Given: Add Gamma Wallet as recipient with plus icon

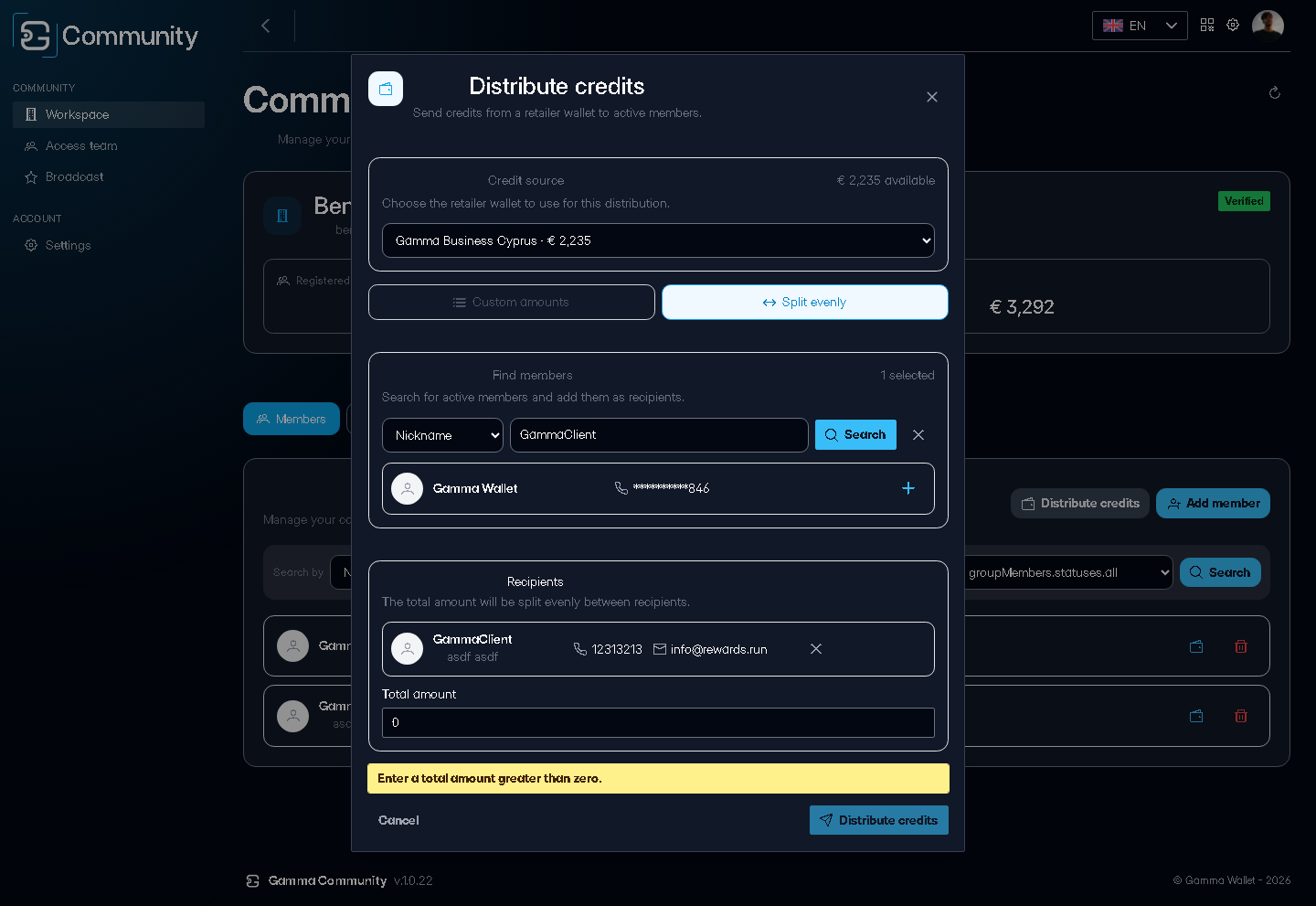Looking at the screenshot, I should 908,488.
